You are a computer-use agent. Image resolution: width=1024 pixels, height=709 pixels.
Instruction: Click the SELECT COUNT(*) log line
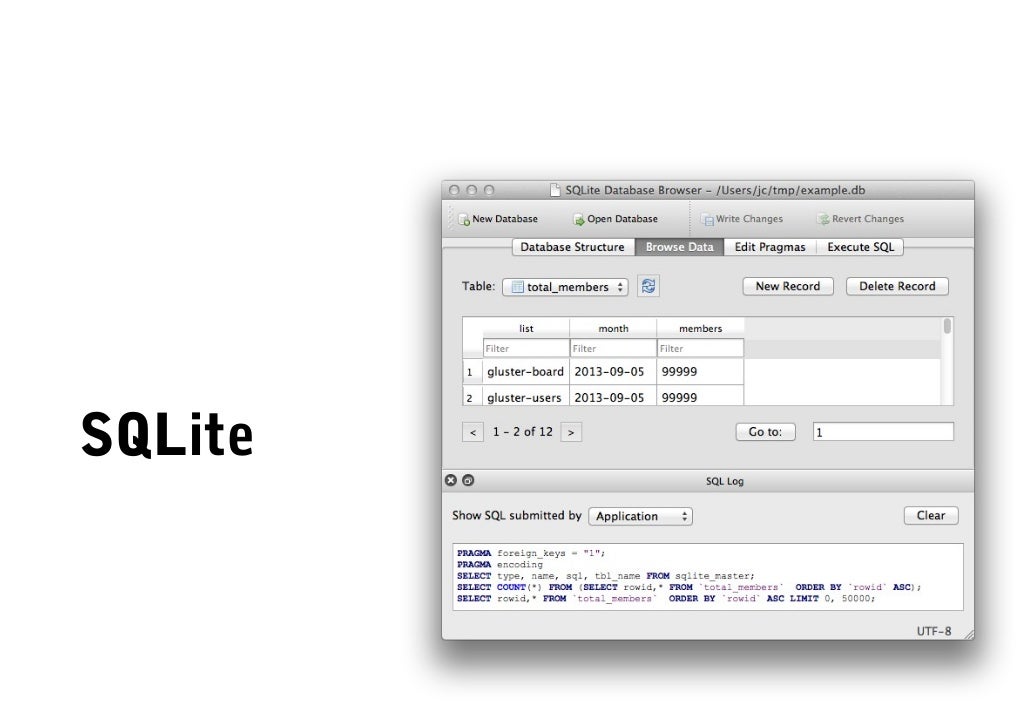pyautogui.click(x=689, y=587)
